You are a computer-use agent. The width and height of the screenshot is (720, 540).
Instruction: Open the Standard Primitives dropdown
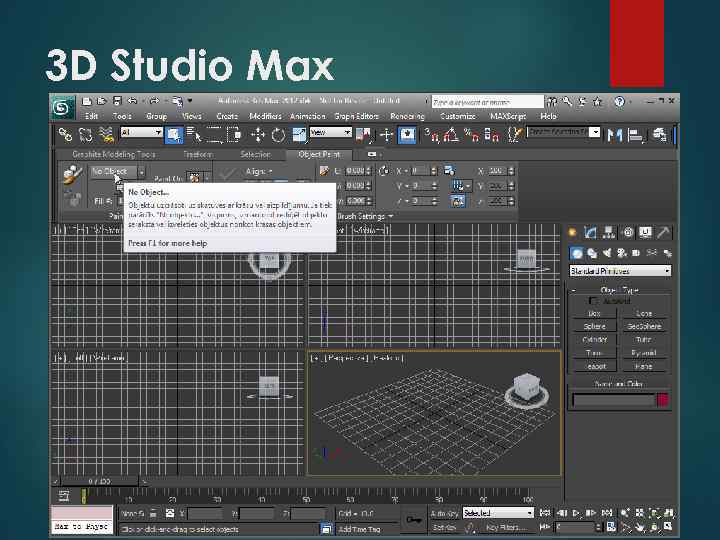tap(620, 271)
